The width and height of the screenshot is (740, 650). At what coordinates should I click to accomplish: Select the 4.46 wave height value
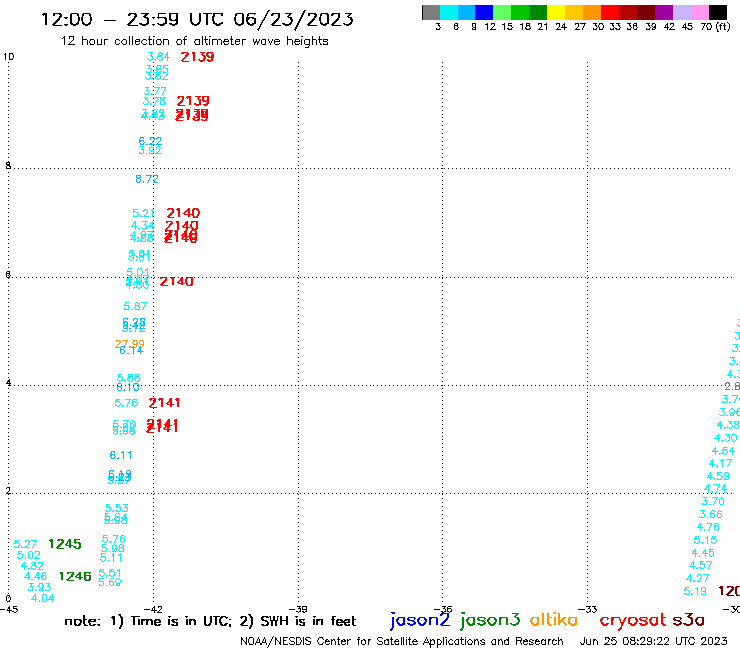35,576
